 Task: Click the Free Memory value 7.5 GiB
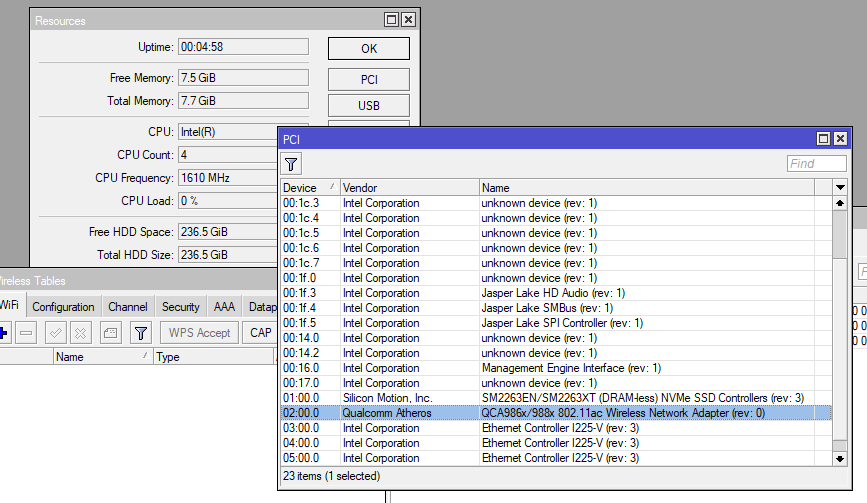(243, 78)
